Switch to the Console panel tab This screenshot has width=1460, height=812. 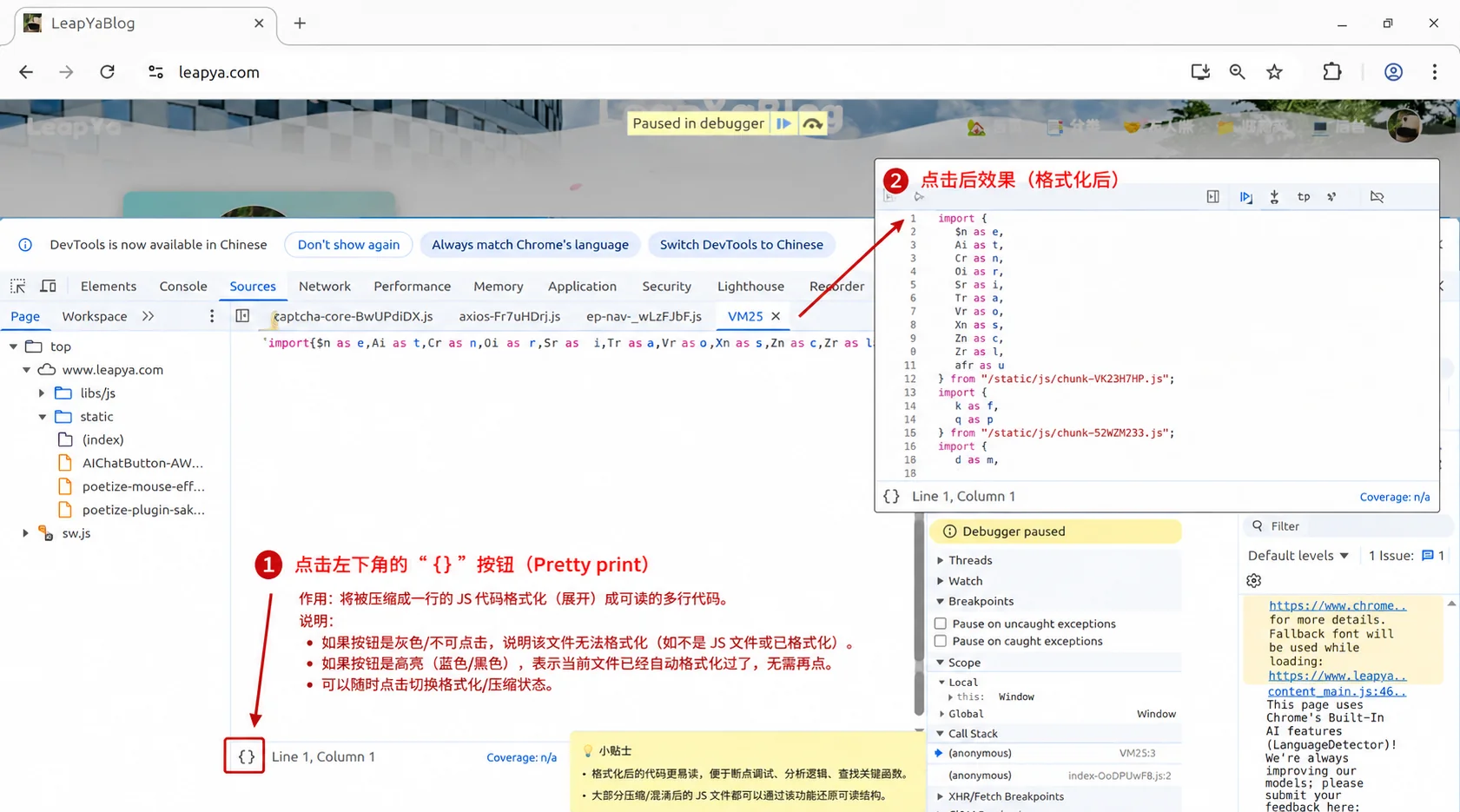183,286
